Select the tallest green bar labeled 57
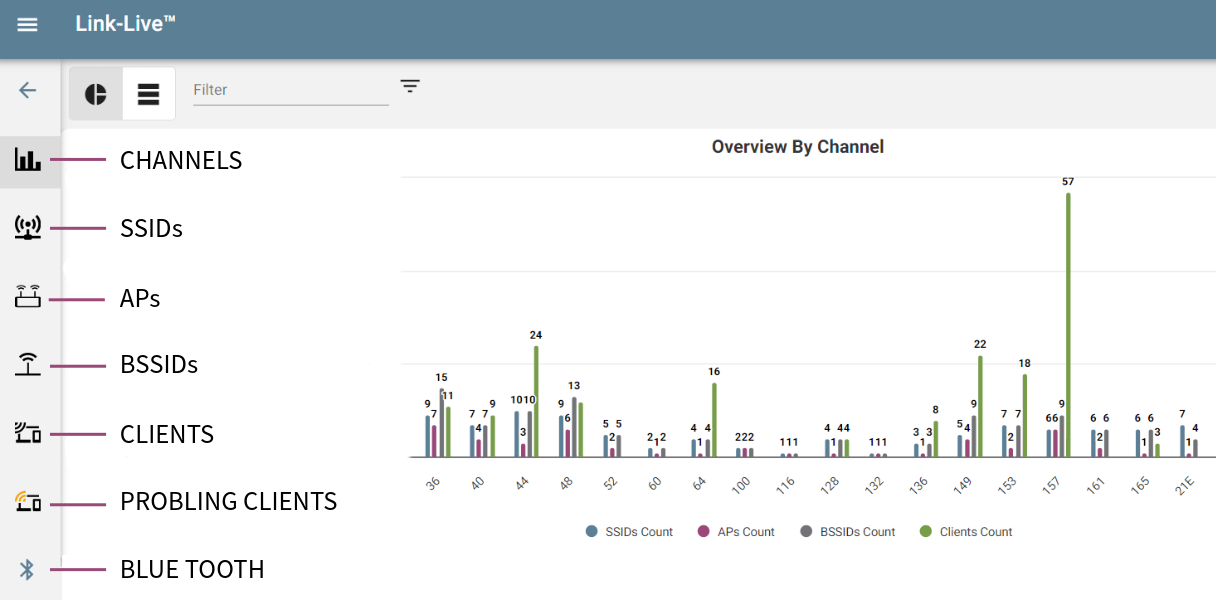 1067,320
